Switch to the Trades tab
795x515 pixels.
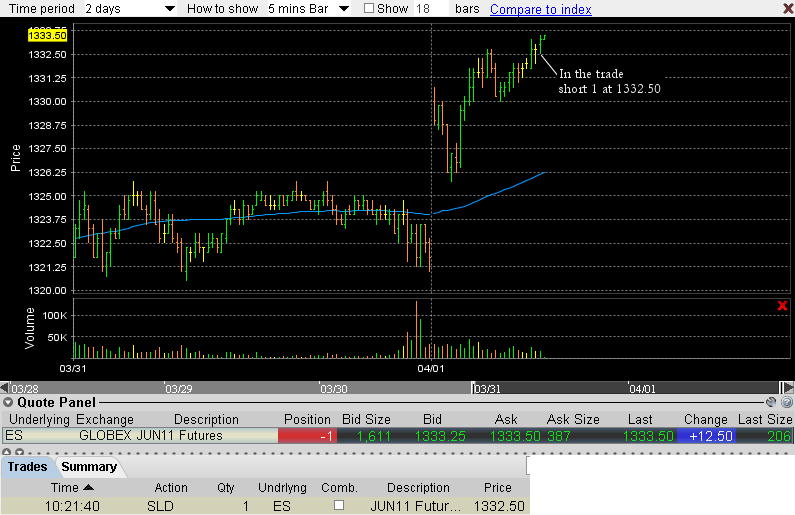click(x=27, y=467)
